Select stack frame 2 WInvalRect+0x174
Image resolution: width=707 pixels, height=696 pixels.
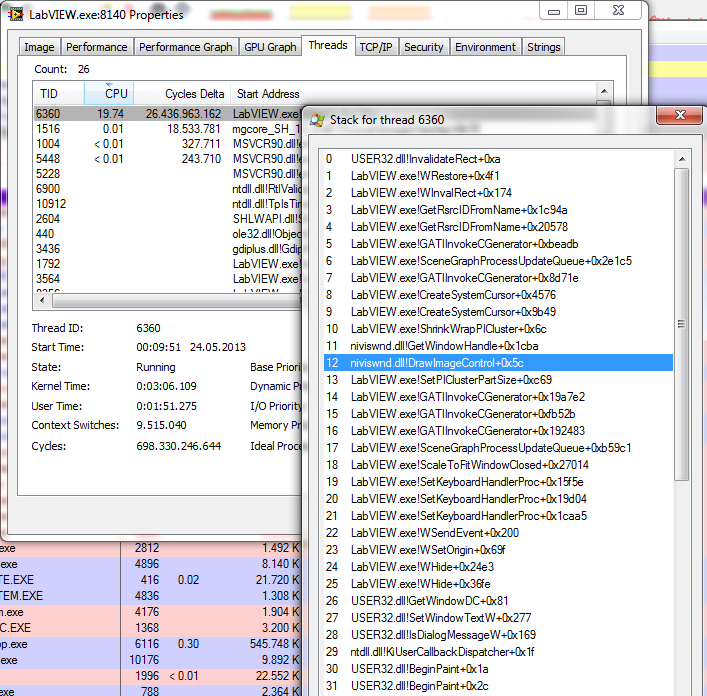pyautogui.click(x=498, y=193)
